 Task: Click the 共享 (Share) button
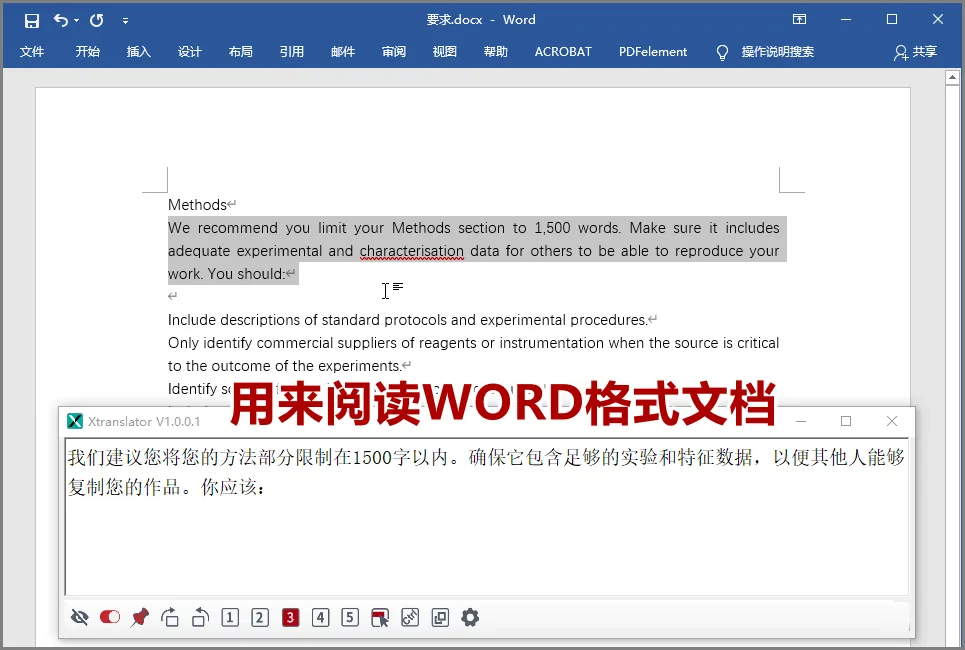point(916,52)
